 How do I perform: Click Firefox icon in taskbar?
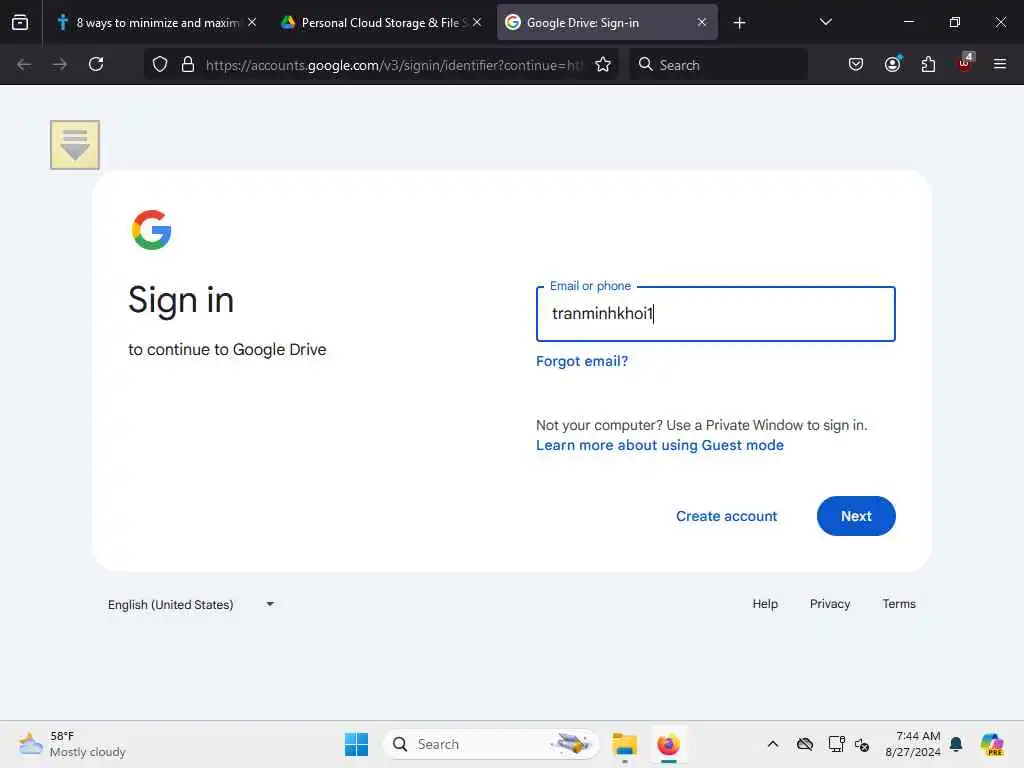[669, 744]
